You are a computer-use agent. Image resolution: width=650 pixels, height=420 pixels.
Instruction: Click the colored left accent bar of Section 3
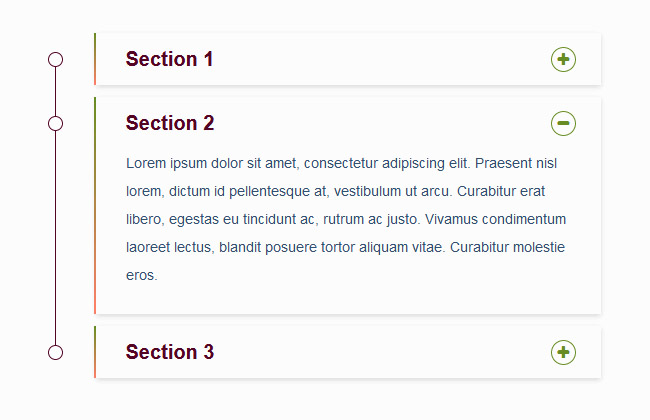pos(95,352)
